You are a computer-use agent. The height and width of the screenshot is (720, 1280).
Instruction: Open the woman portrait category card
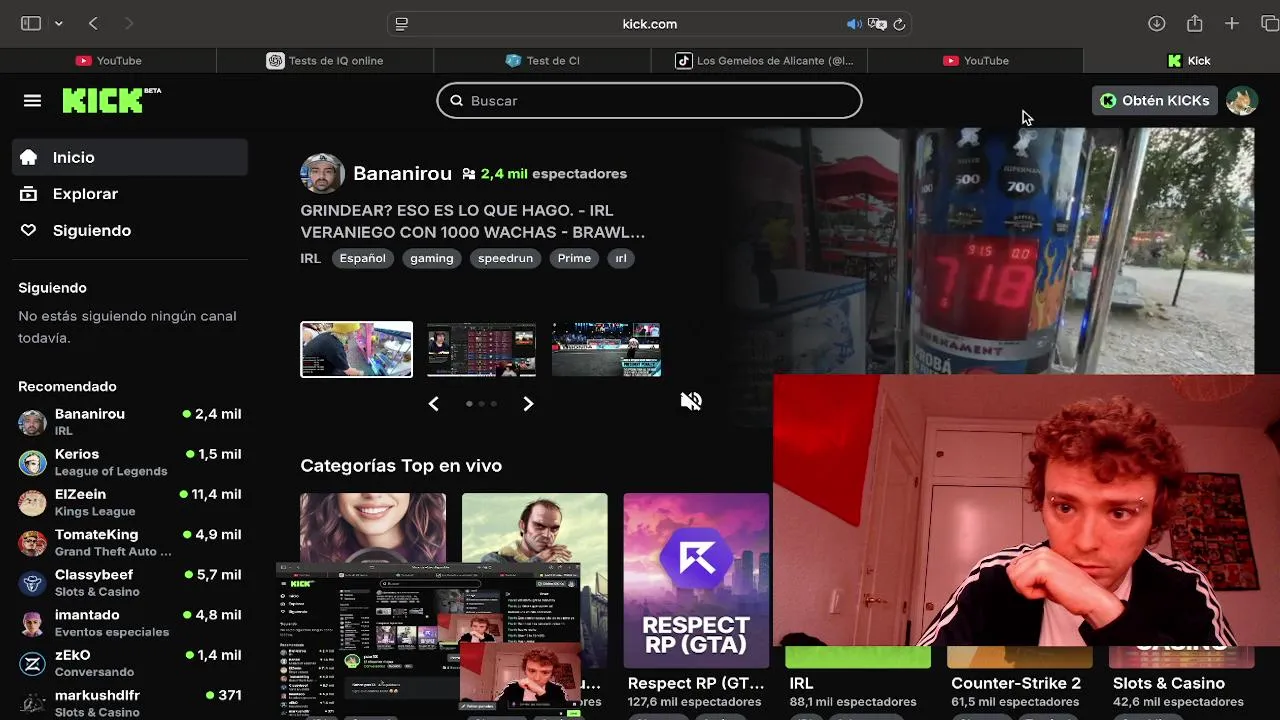click(372, 528)
